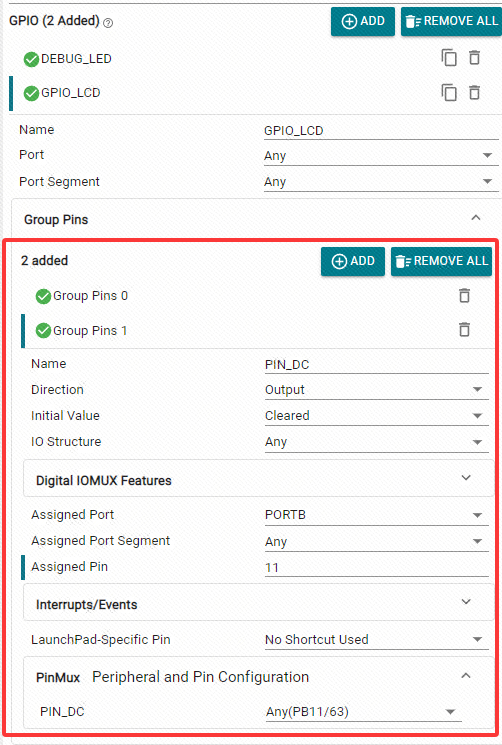The height and width of the screenshot is (745, 502).
Task: Expand the Digital IOMUX Features section
Action: tap(258, 478)
